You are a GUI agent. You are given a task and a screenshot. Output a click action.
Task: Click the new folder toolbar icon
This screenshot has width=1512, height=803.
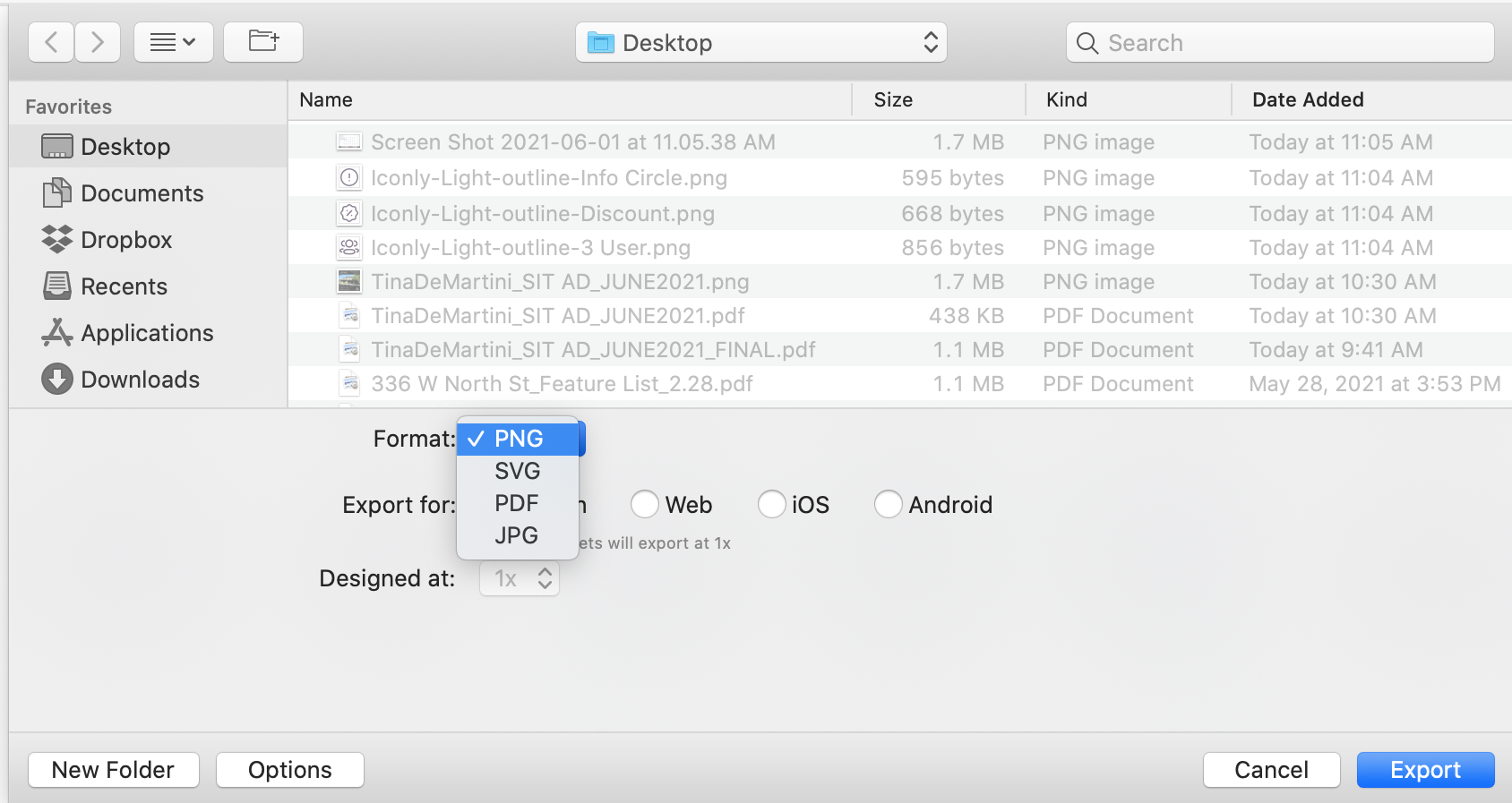pyautogui.click(x=262, y=42)
